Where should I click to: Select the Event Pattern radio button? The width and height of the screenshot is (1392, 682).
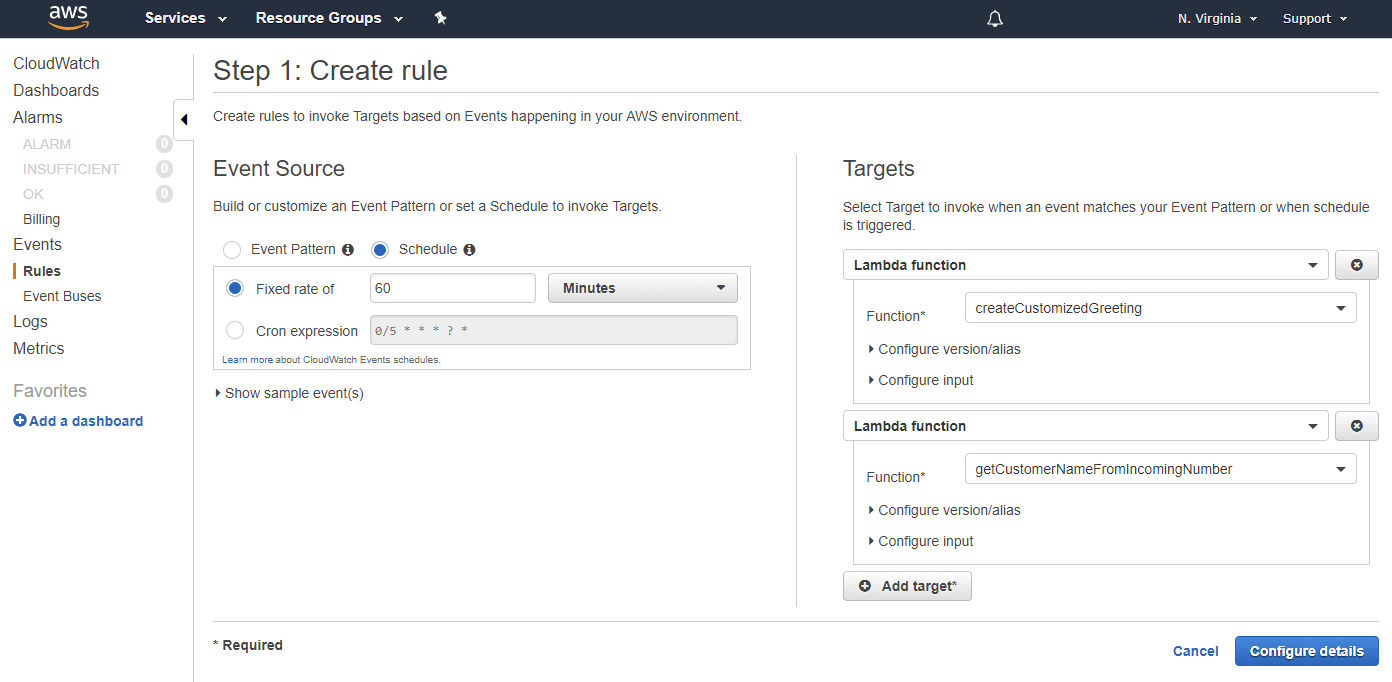click(x=231, y=249)
